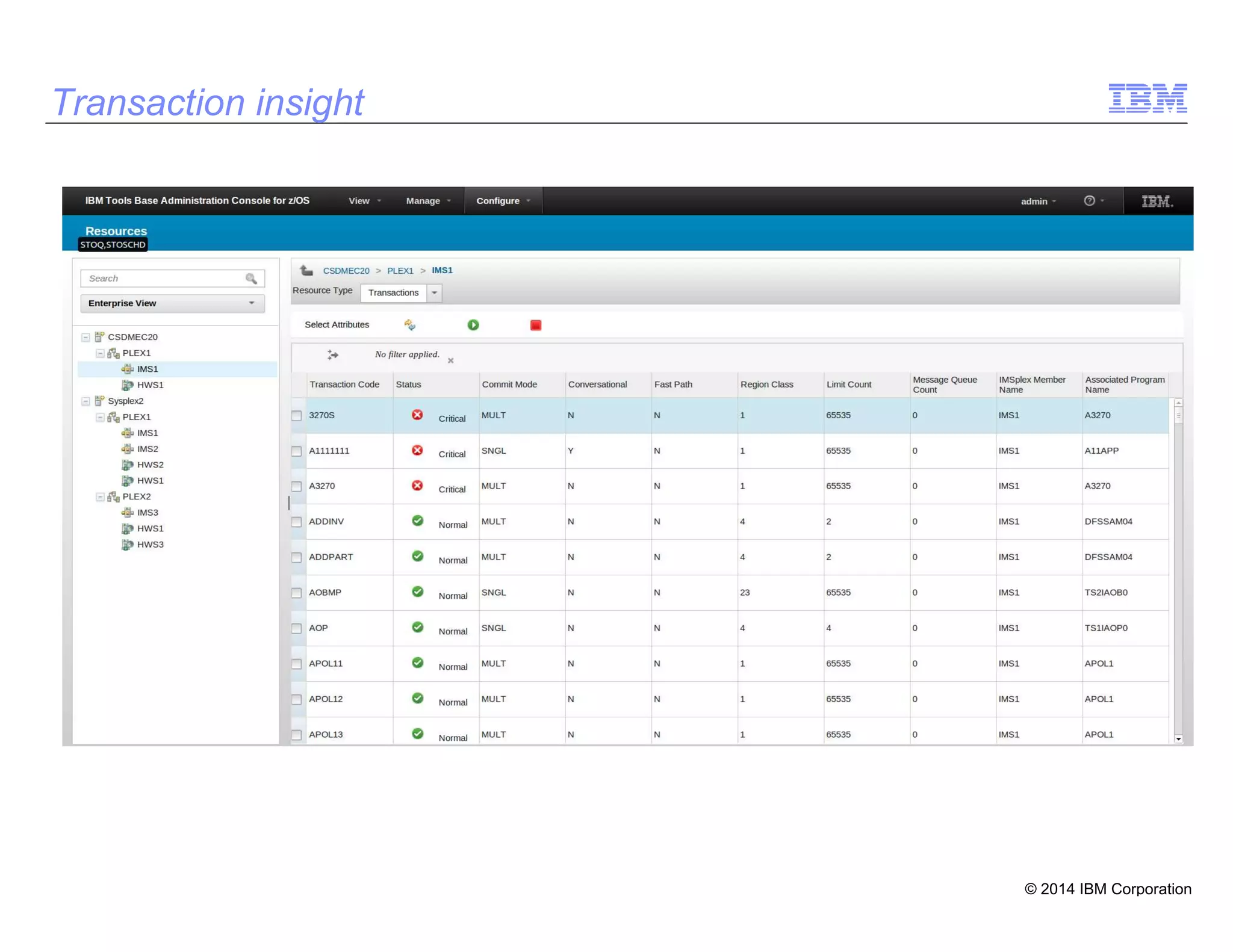
Task: Follow the CSDMEC20 breadcrumb link
Action: pos(346,271)
